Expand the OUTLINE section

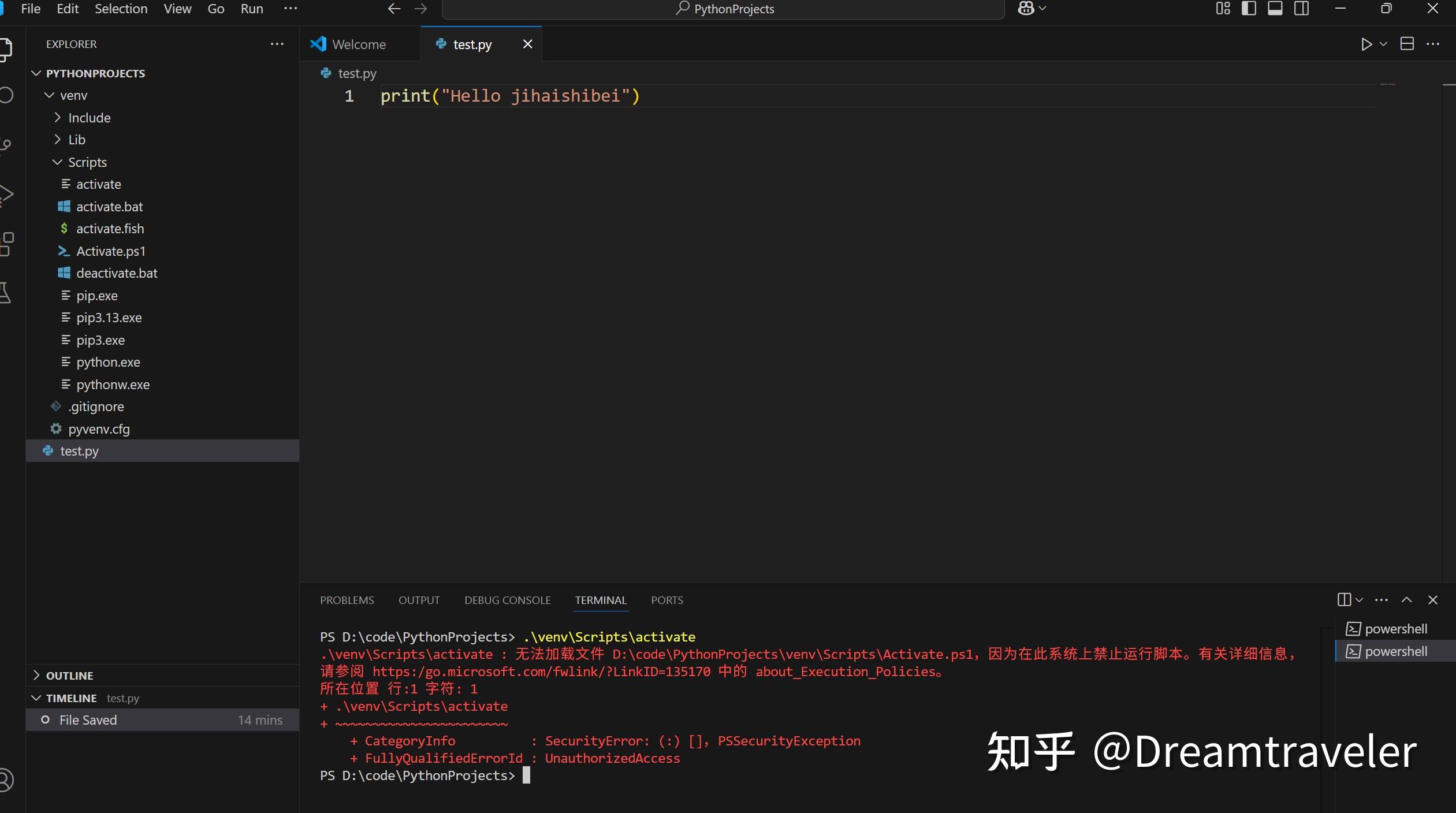pyautogui.click(x=36, y=675)
